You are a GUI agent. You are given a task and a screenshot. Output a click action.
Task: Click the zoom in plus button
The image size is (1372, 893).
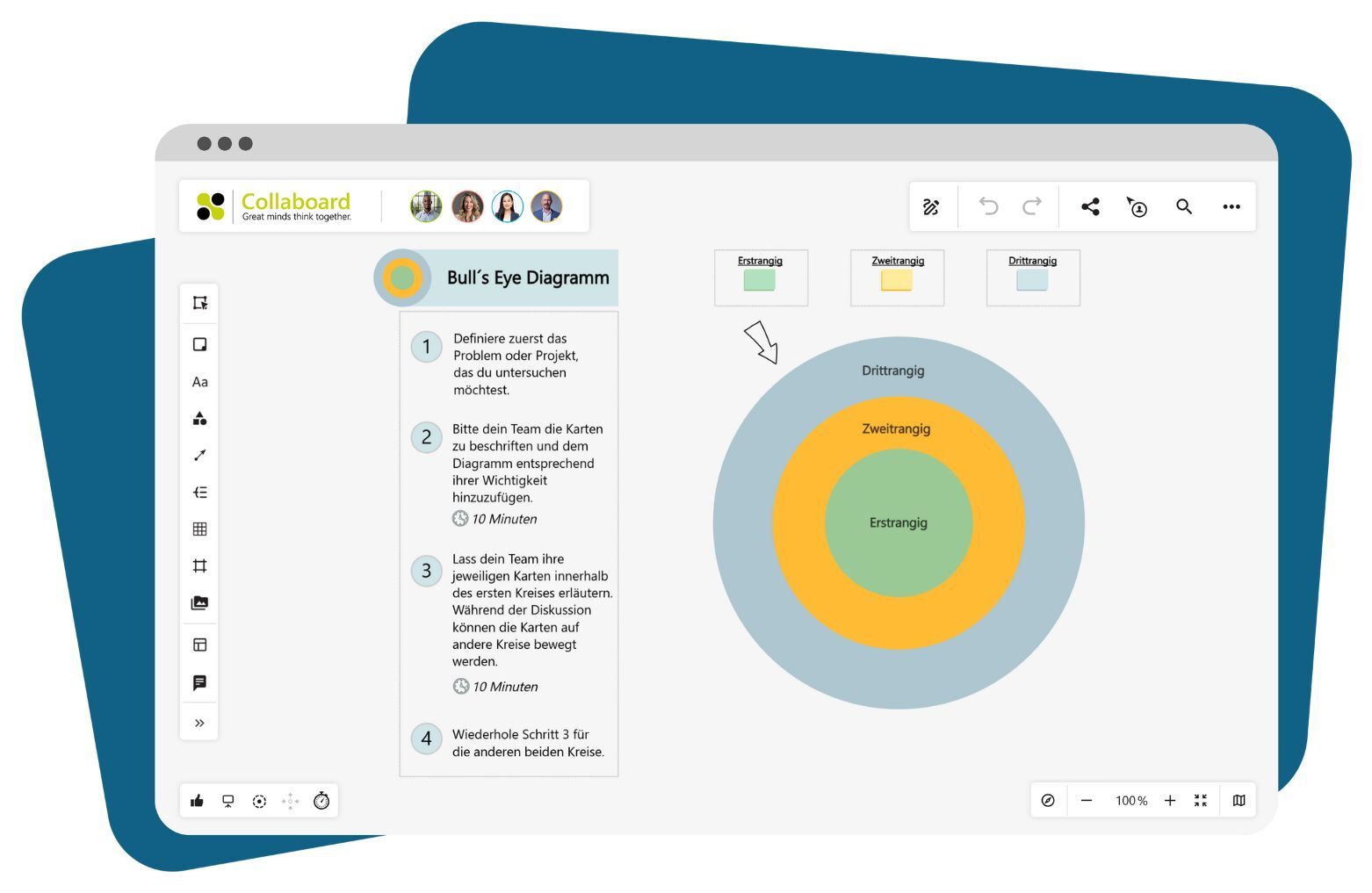coord(1170,801)
